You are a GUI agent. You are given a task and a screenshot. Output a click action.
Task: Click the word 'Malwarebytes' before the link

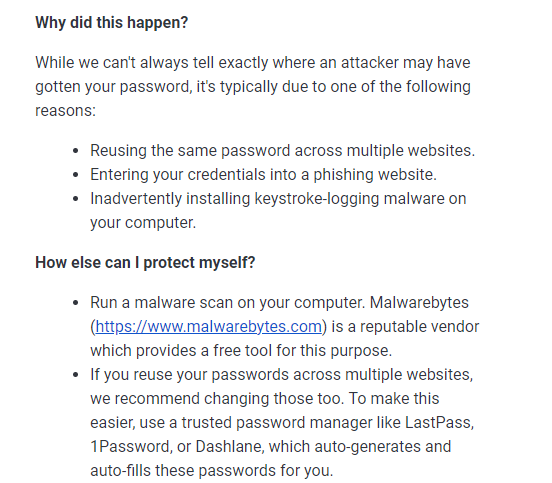click(x=419, y=303)
